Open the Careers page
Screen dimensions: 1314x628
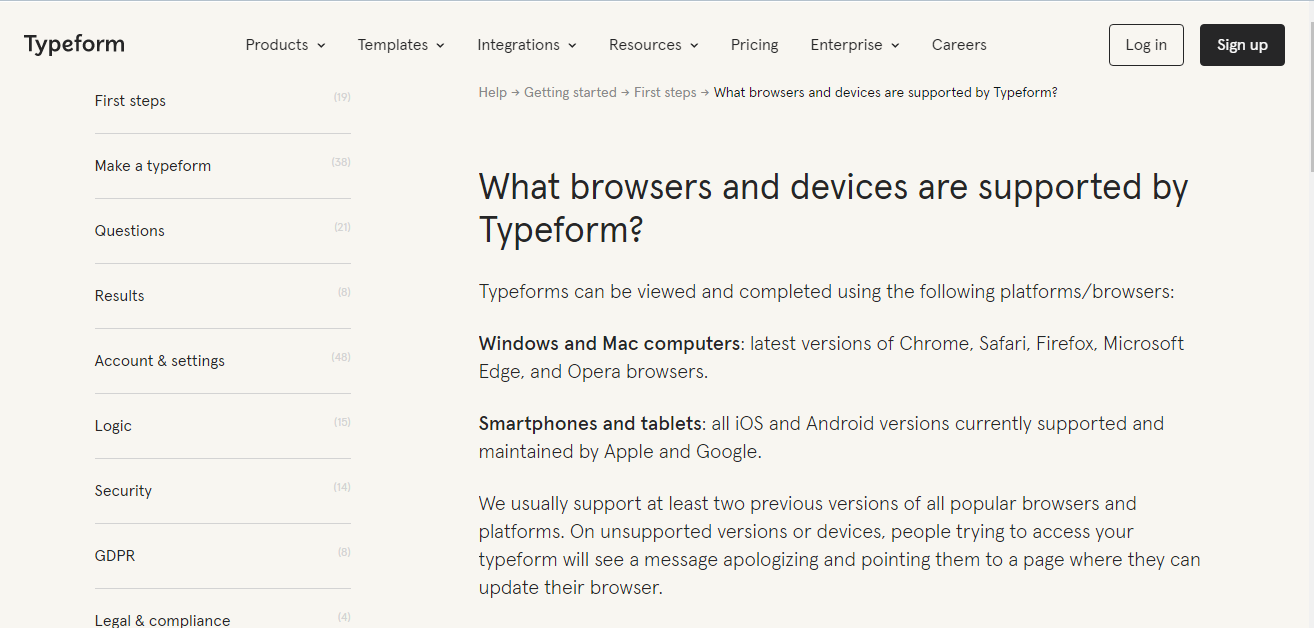(958, 45)
